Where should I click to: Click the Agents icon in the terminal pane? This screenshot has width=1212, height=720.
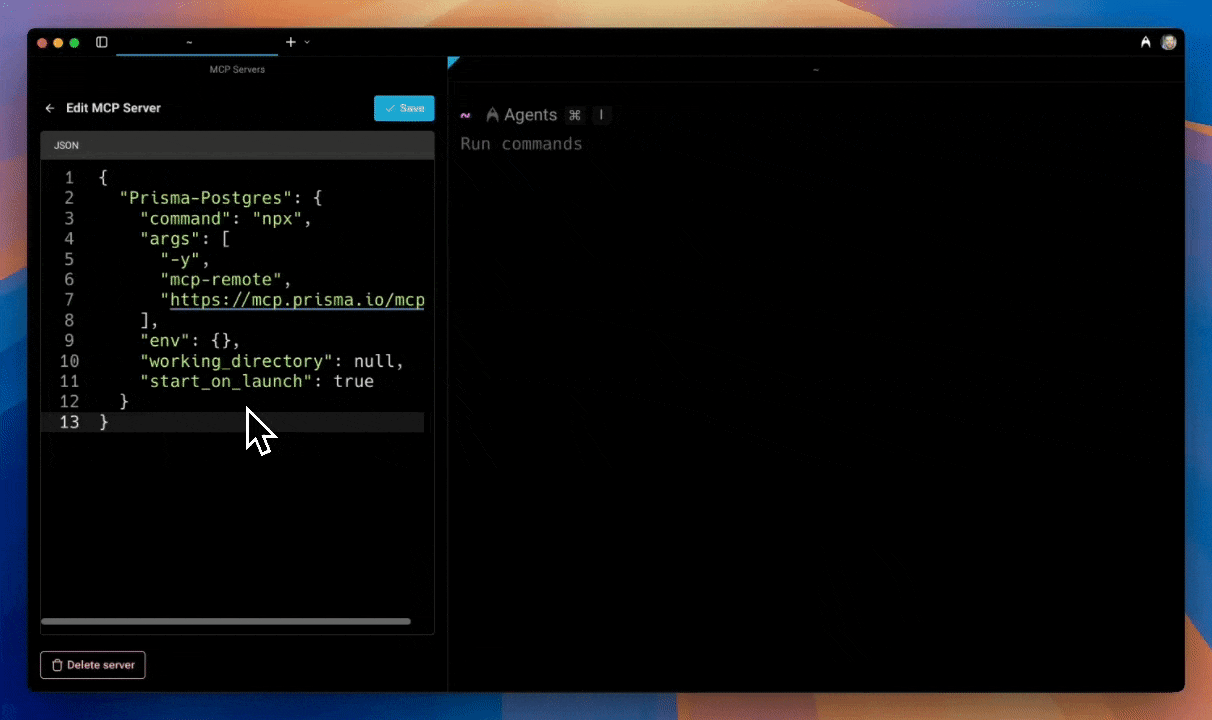(x=493, y=114)
